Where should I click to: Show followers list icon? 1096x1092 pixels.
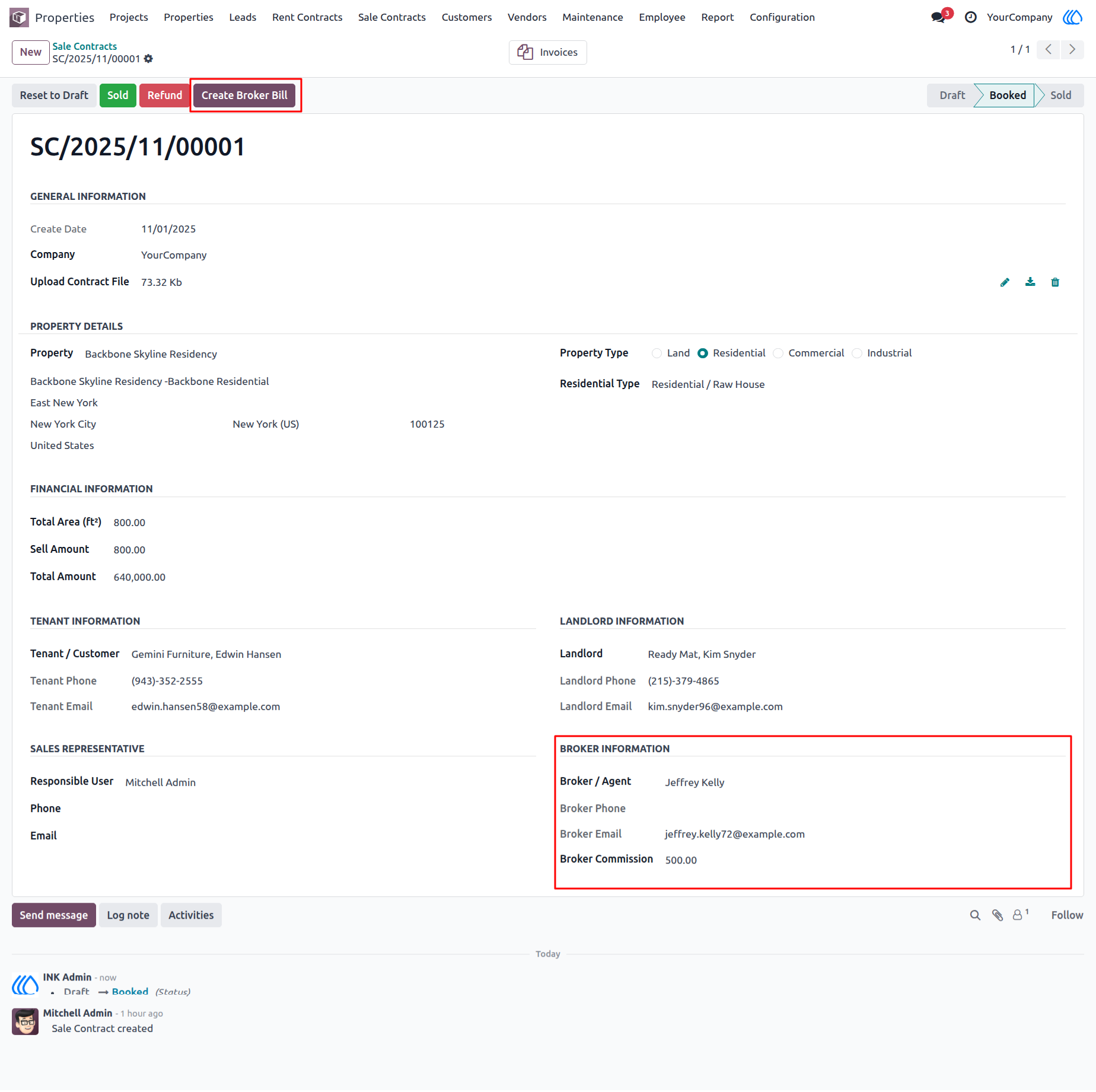click(x=1020, y=915)
